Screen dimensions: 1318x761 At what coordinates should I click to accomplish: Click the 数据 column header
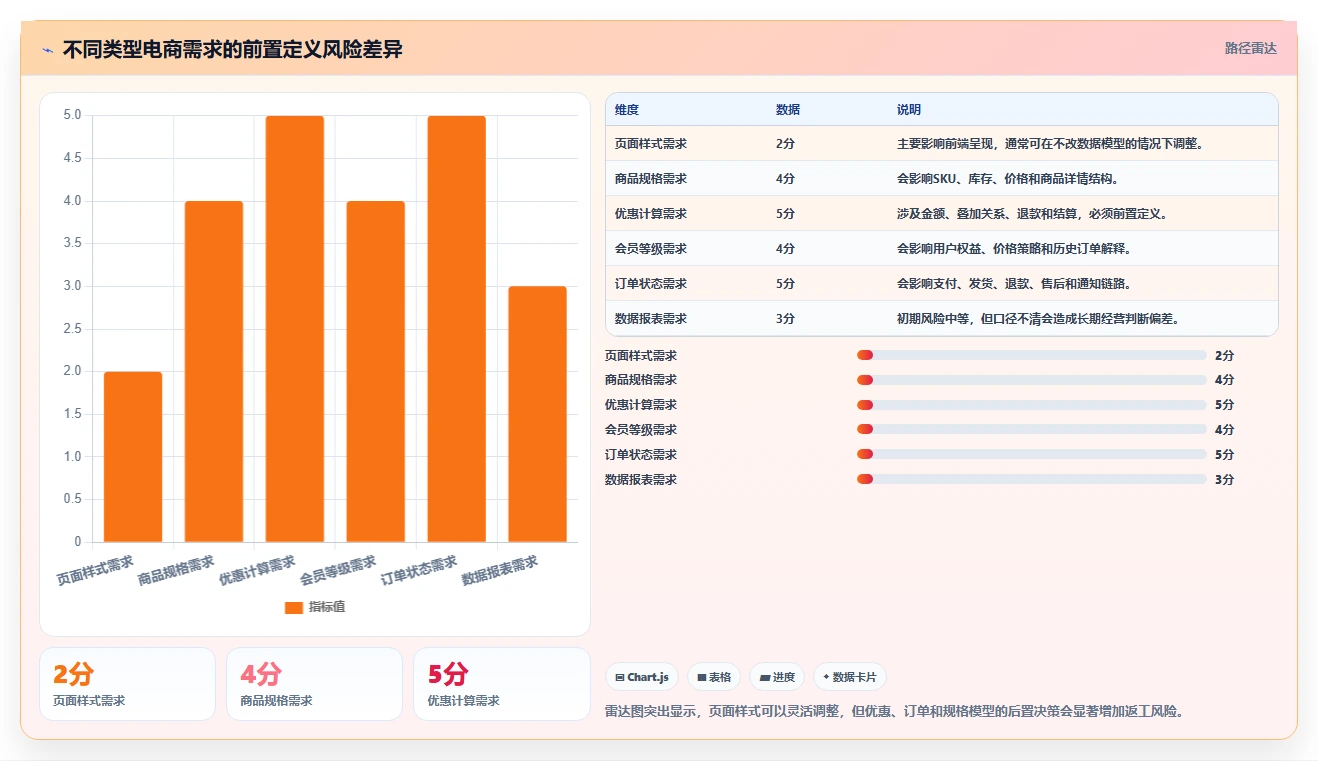(788, 110)
